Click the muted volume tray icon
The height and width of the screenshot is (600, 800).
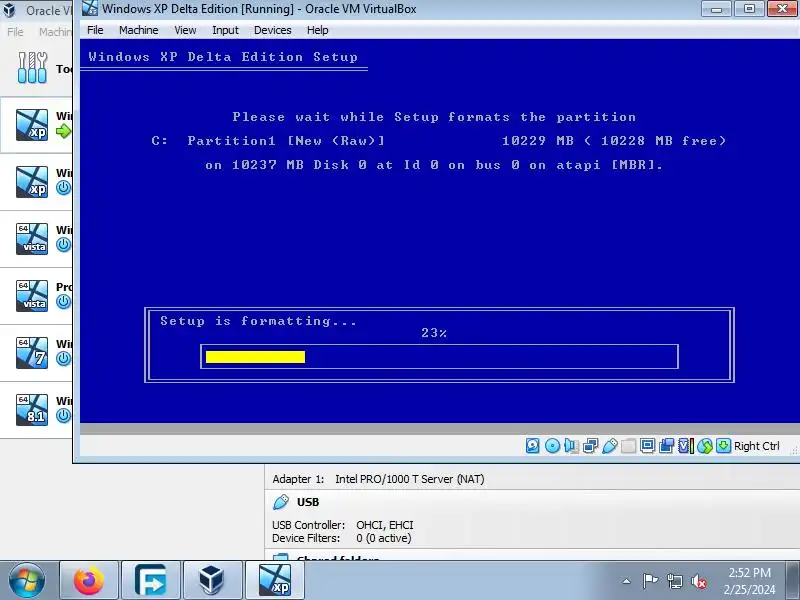coord(698,581)
